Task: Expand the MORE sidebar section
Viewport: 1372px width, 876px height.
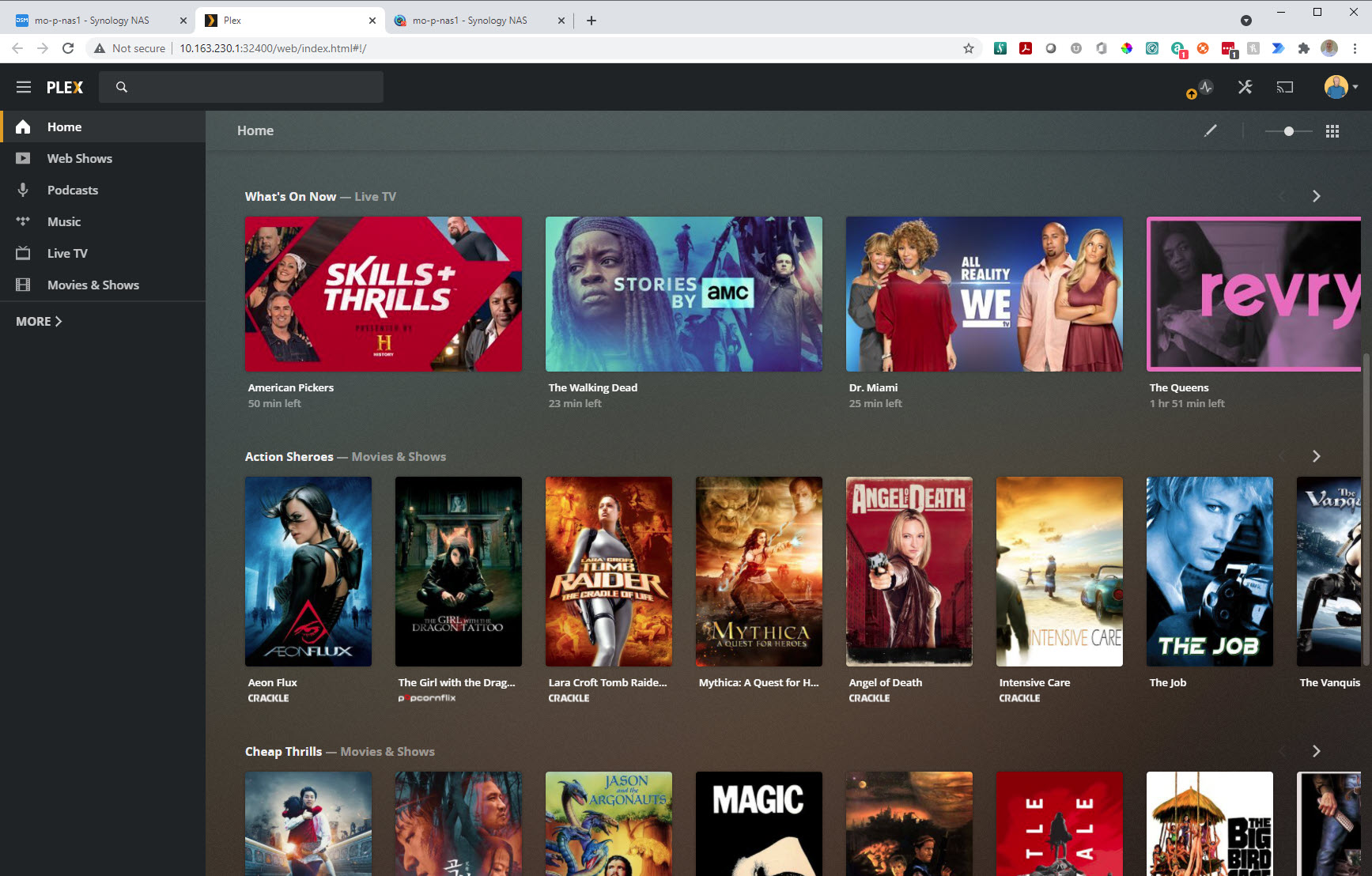Action: [37, 321]
